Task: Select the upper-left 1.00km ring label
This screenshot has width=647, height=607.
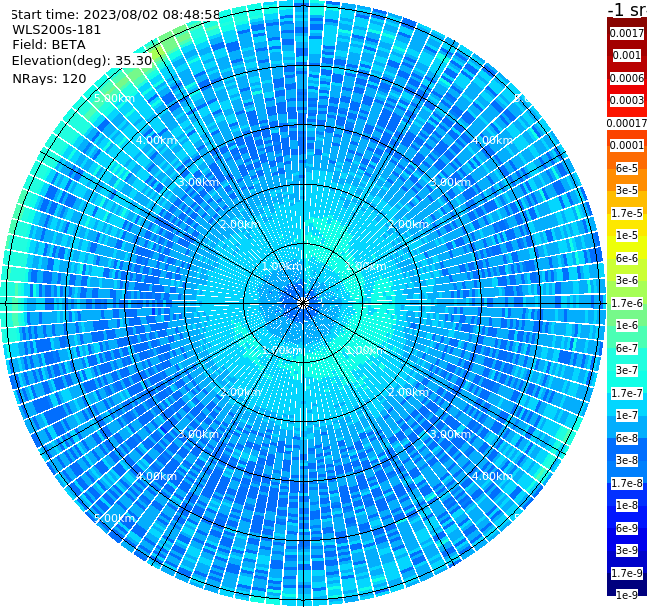Action: click(283, 266)
